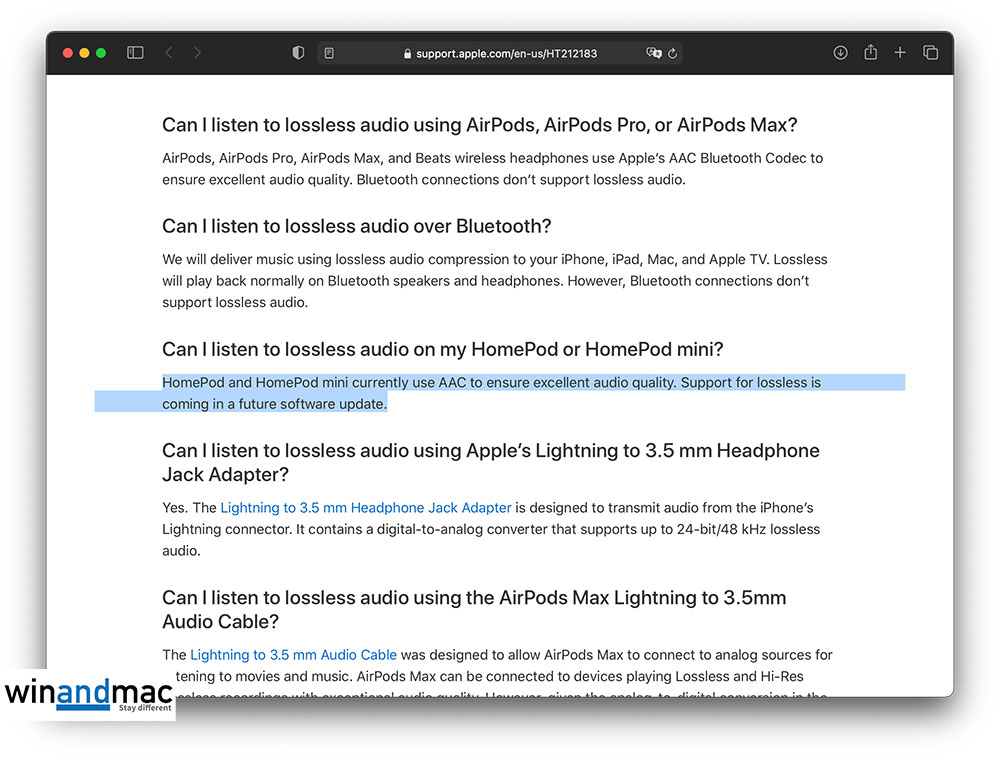Image resolution: width=1000 pixels, height=758 pixels.
Task: Open the Privacy Report shield icon
Action: [x=298, y=53]
